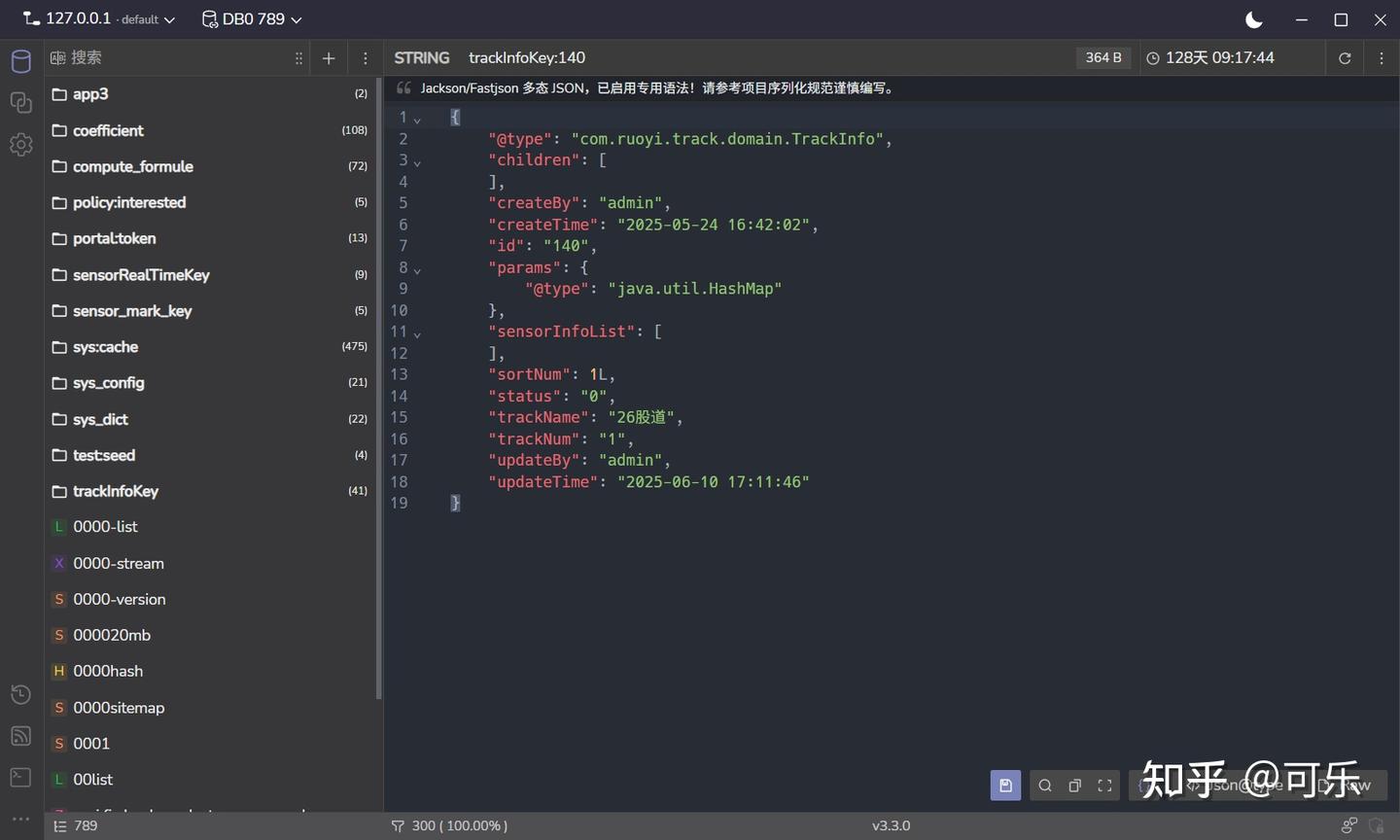Open the terminal console sidebar icon
Image resolution: width=1400 pixels, height=840 pixels.
[x=20, y=777]
